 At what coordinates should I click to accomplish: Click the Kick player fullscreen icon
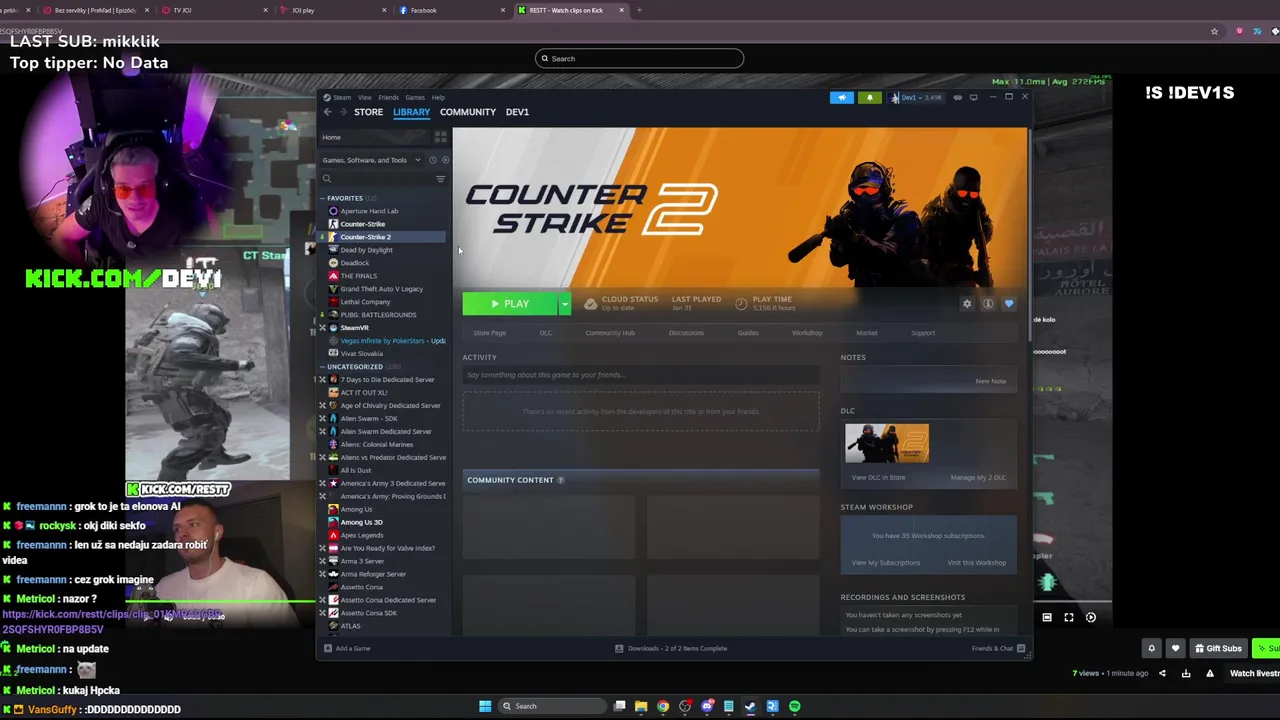pyautogui.click(x=1069, y=617)
